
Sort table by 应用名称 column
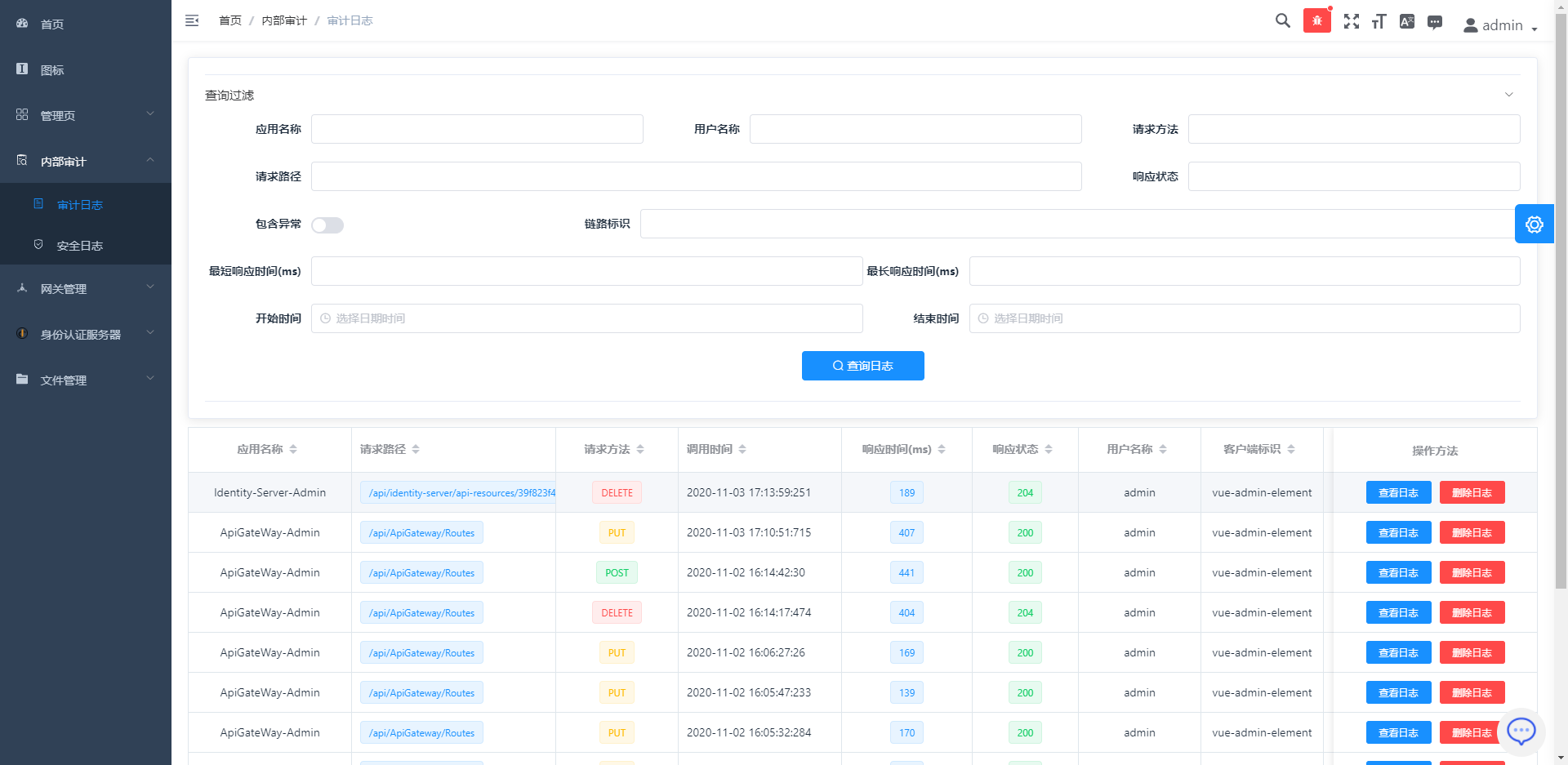(x=293, y=449)
